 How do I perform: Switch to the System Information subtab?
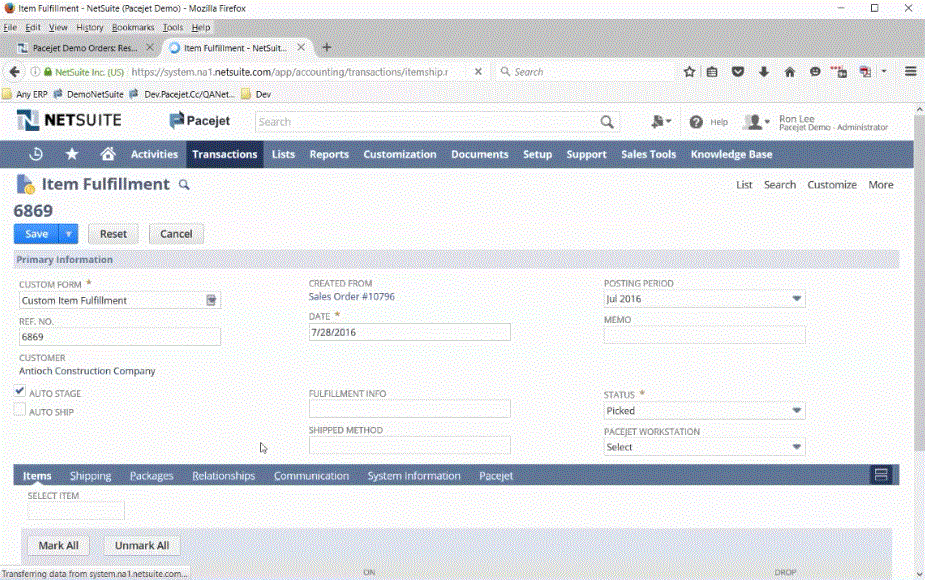414,476
